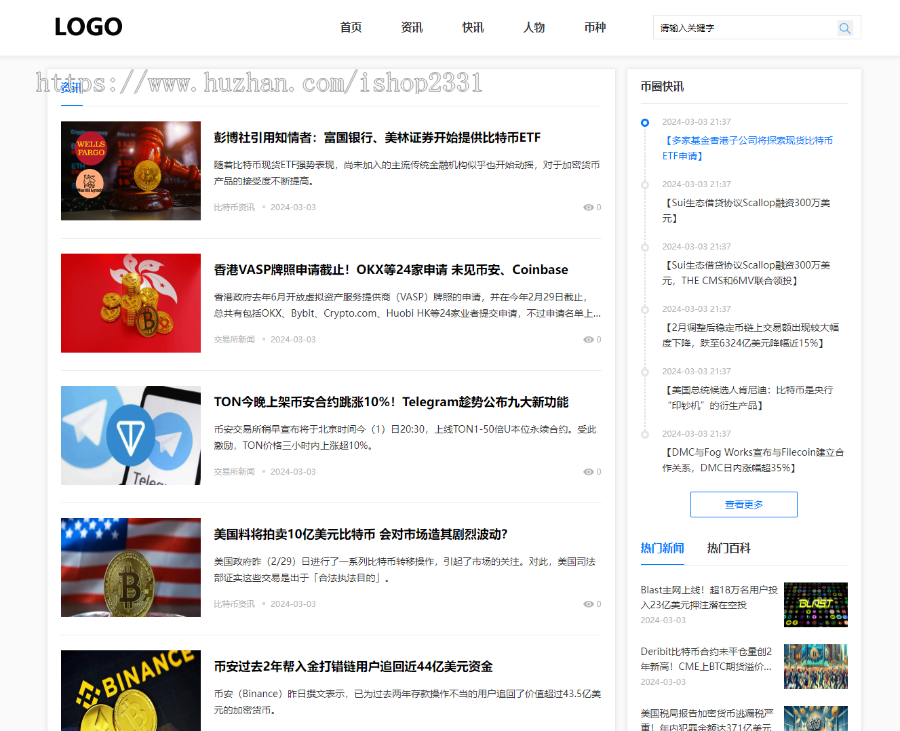
Task: Open the 富国银行、美林证券 Bitcoin ETF article title
Action: pos(377,138)
